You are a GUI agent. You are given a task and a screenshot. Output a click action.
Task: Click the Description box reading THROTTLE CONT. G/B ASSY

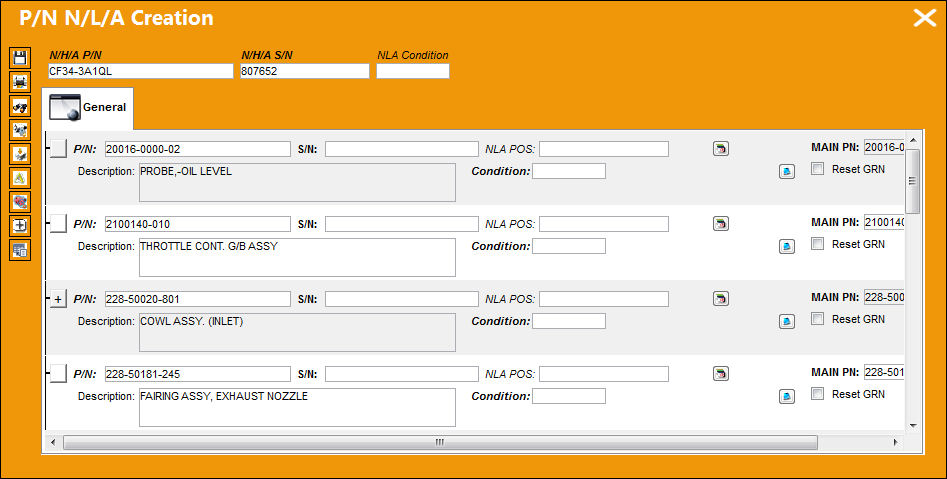tap(297, 257)
